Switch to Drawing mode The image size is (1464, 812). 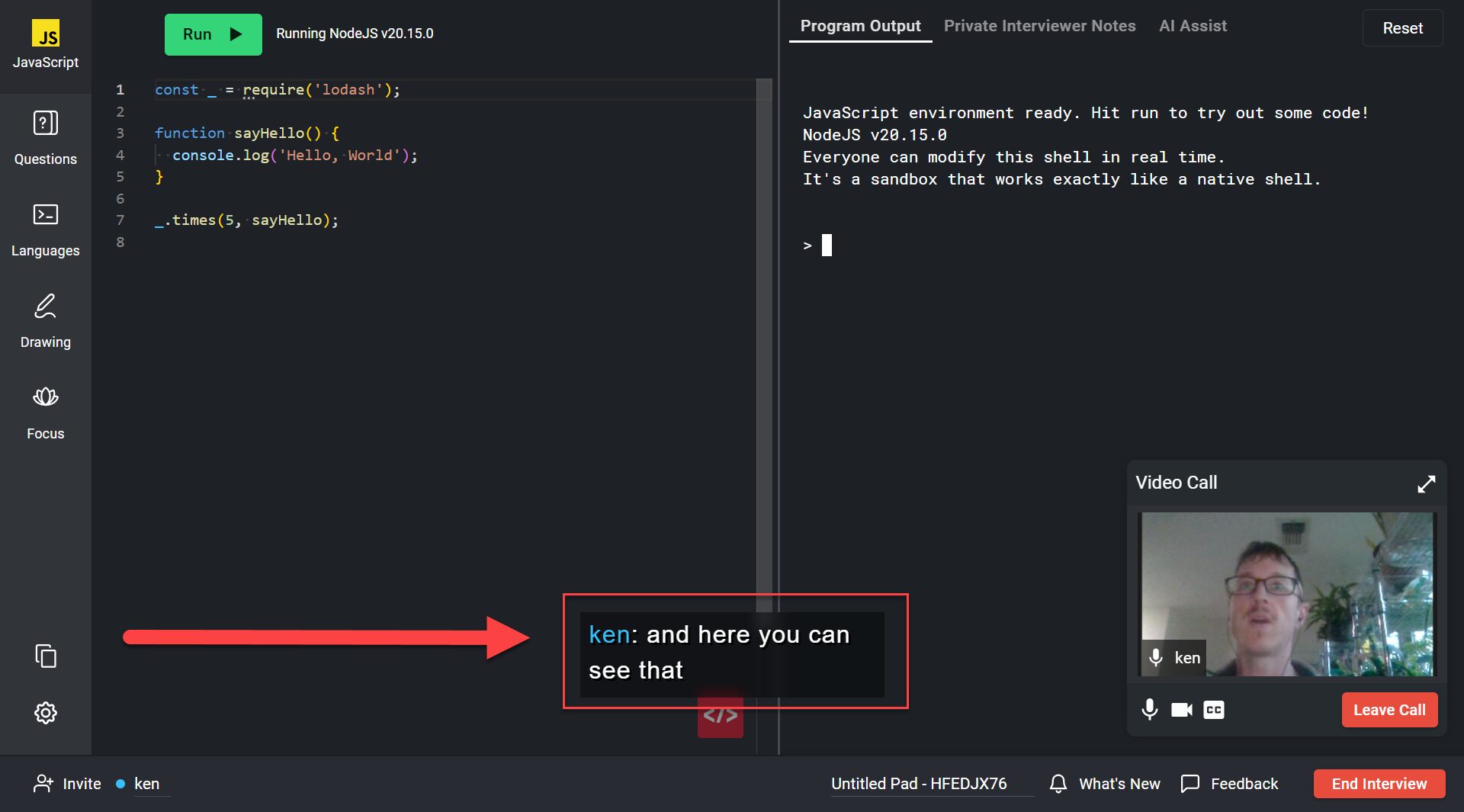(x=45, y=320)
